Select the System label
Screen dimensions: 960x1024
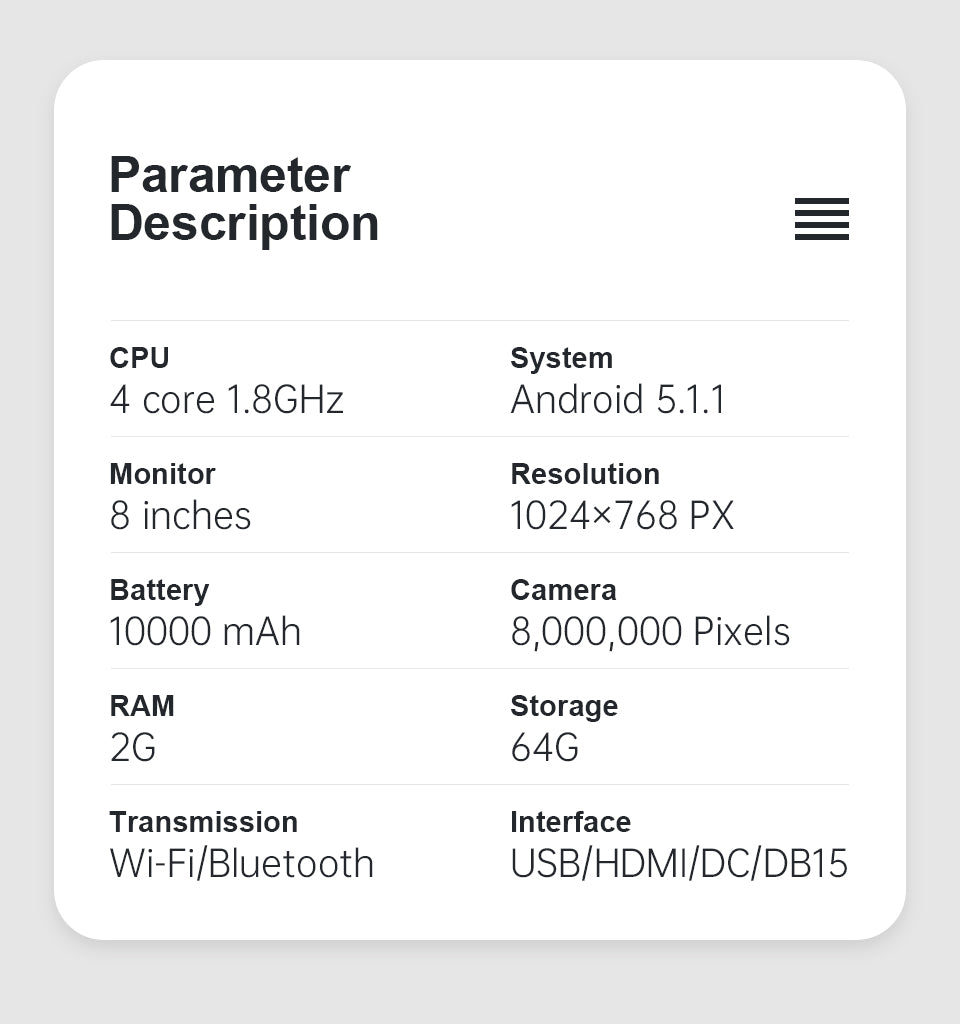(561, 358)
